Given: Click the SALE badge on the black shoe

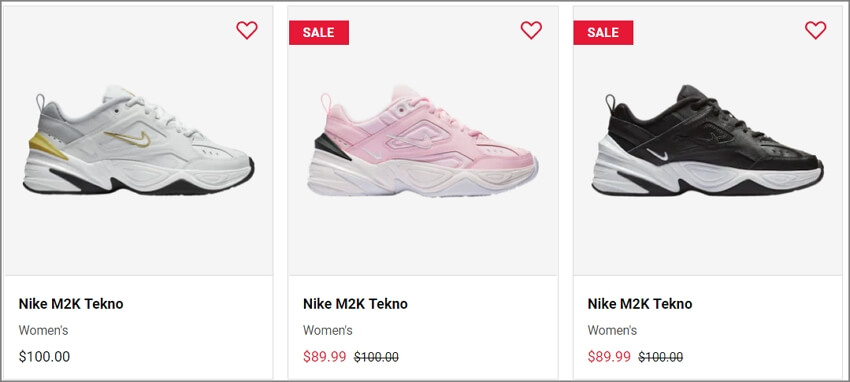Looking at the screenshot, I should 603,33.
